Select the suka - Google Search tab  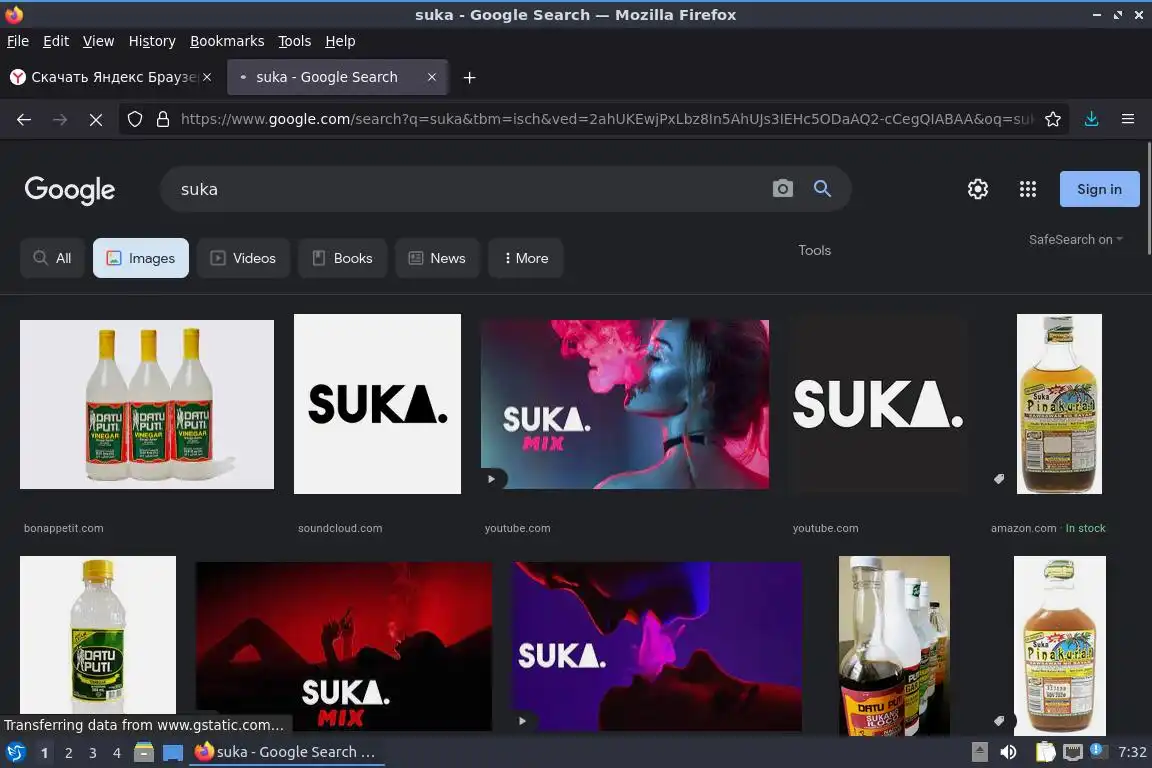point(337,77)
